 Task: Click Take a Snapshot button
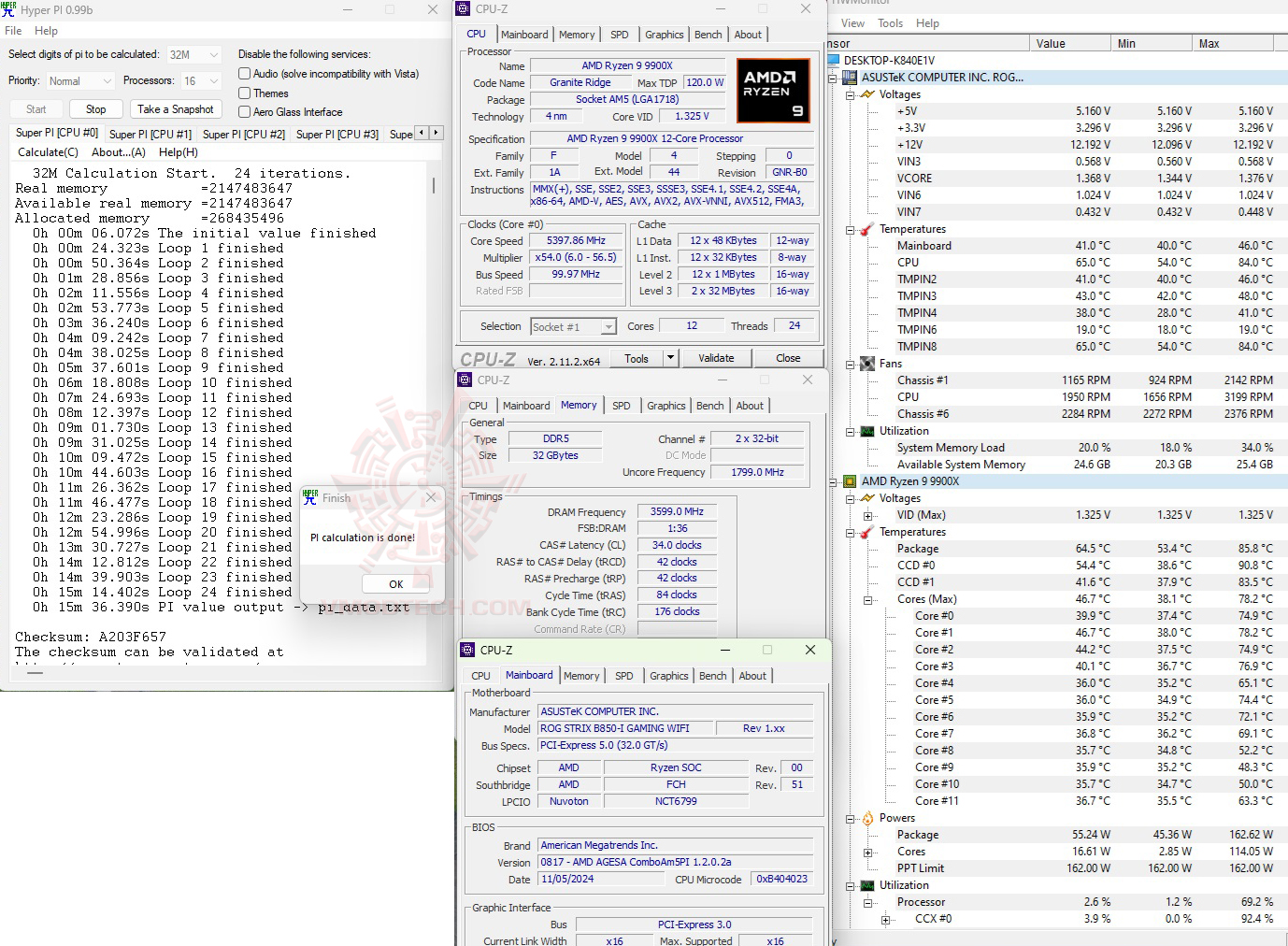176,109
